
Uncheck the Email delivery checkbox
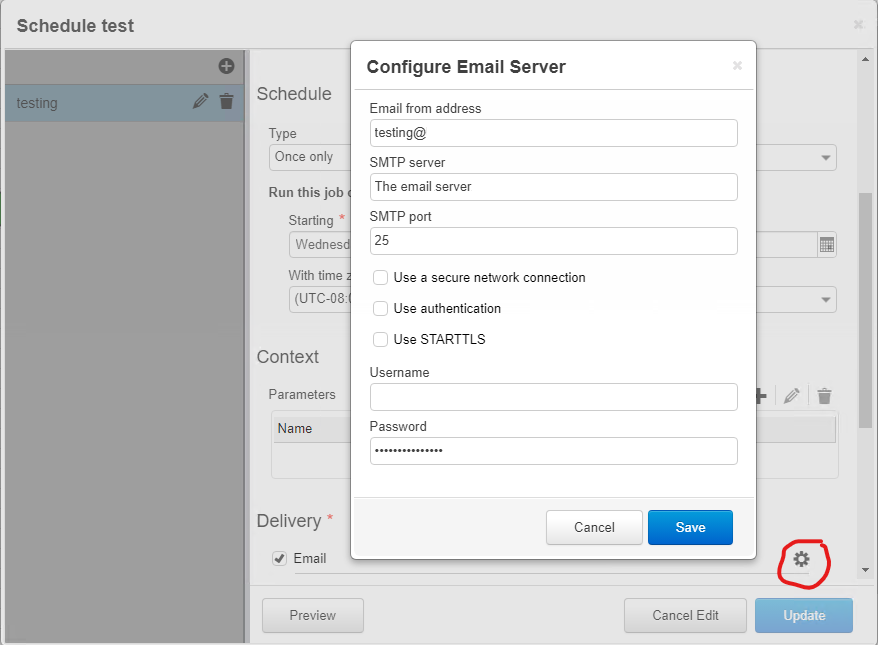click(x=280, y=559)
